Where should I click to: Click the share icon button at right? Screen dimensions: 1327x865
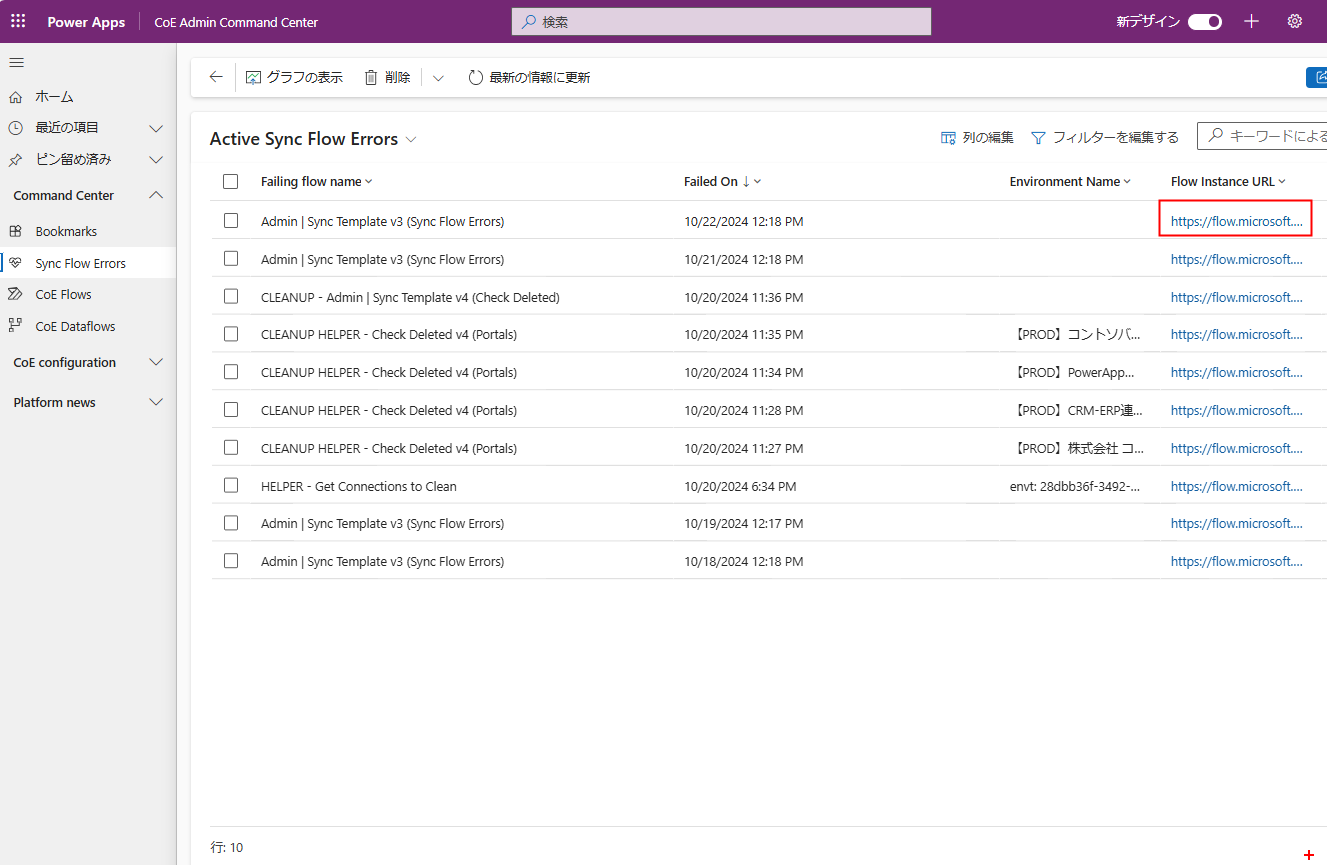click(1317, 77)
